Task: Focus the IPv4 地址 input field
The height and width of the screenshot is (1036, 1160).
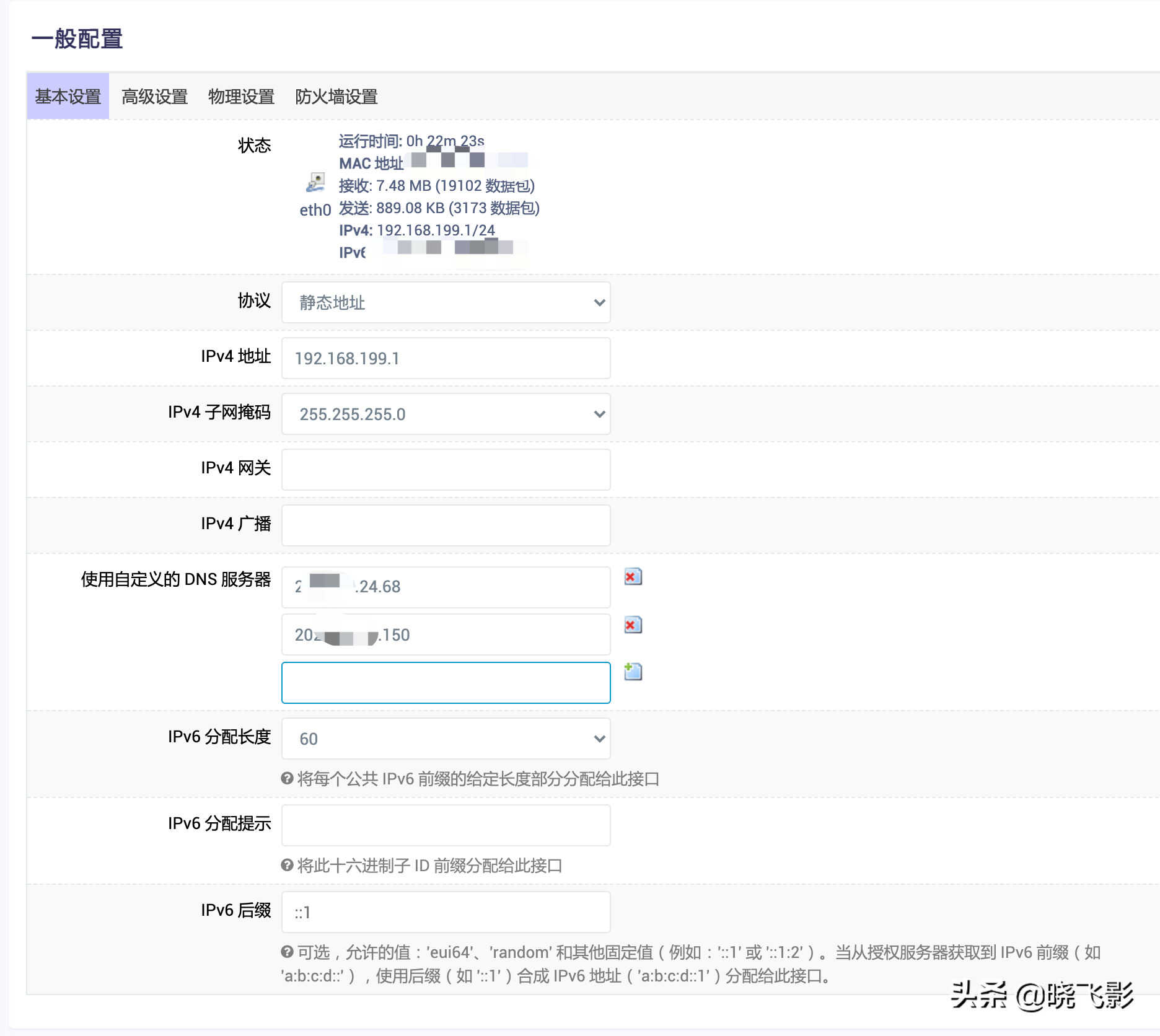Action: (446, 358)
